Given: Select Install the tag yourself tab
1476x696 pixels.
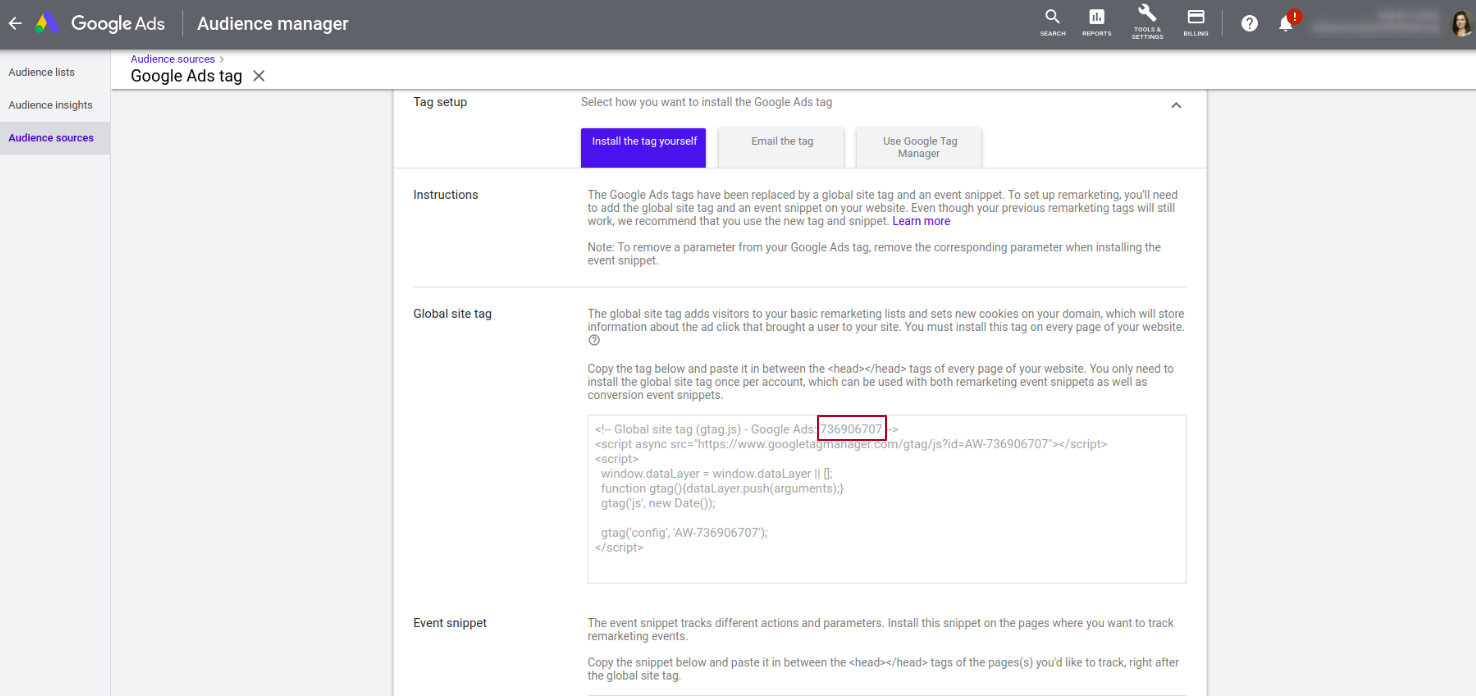Looking at the screenshot, I should click(644, 147).
